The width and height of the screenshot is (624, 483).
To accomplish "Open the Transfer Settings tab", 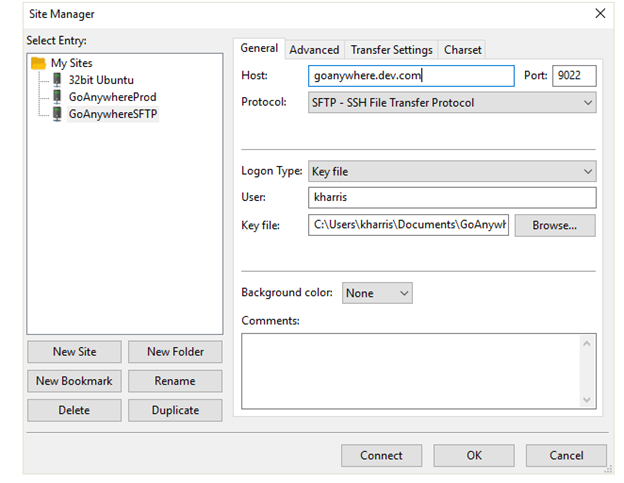I will tap(391, 50).
